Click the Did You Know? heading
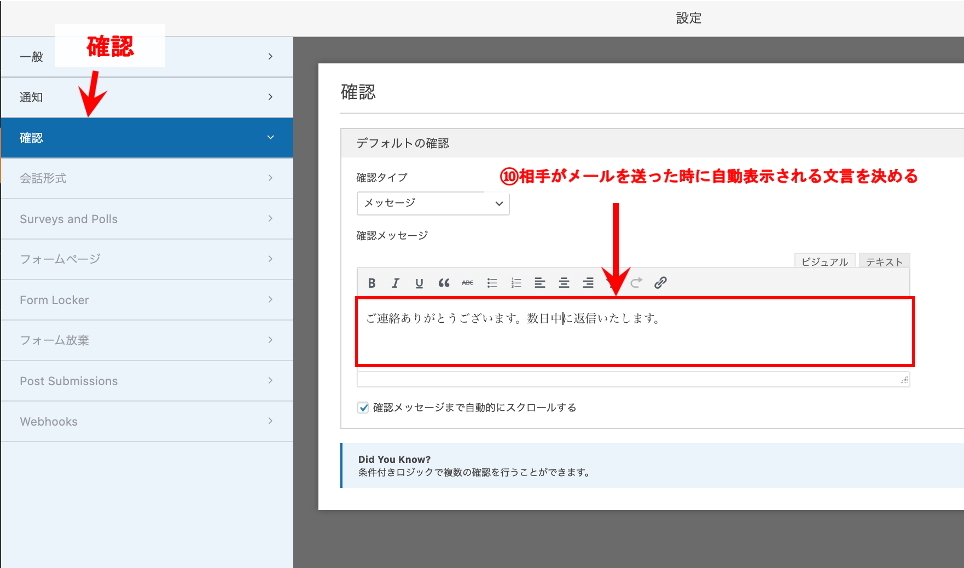The width and height of the screenshot is (964, 568). (x=395, y=459)
